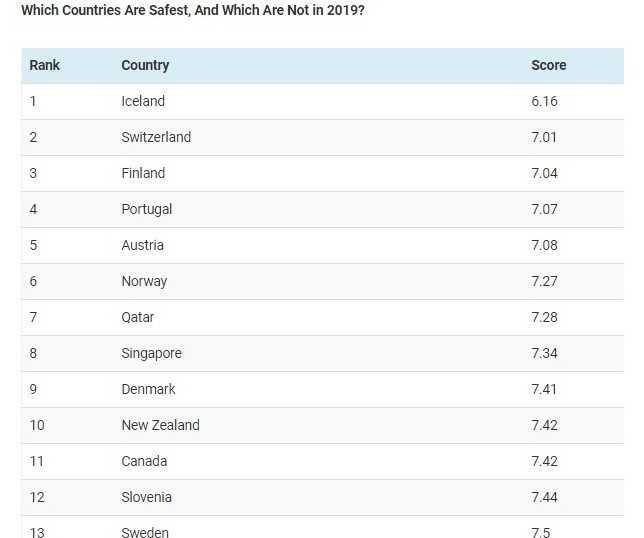Select Denmark in the table
644x538 pixels.
coord(148,389)
